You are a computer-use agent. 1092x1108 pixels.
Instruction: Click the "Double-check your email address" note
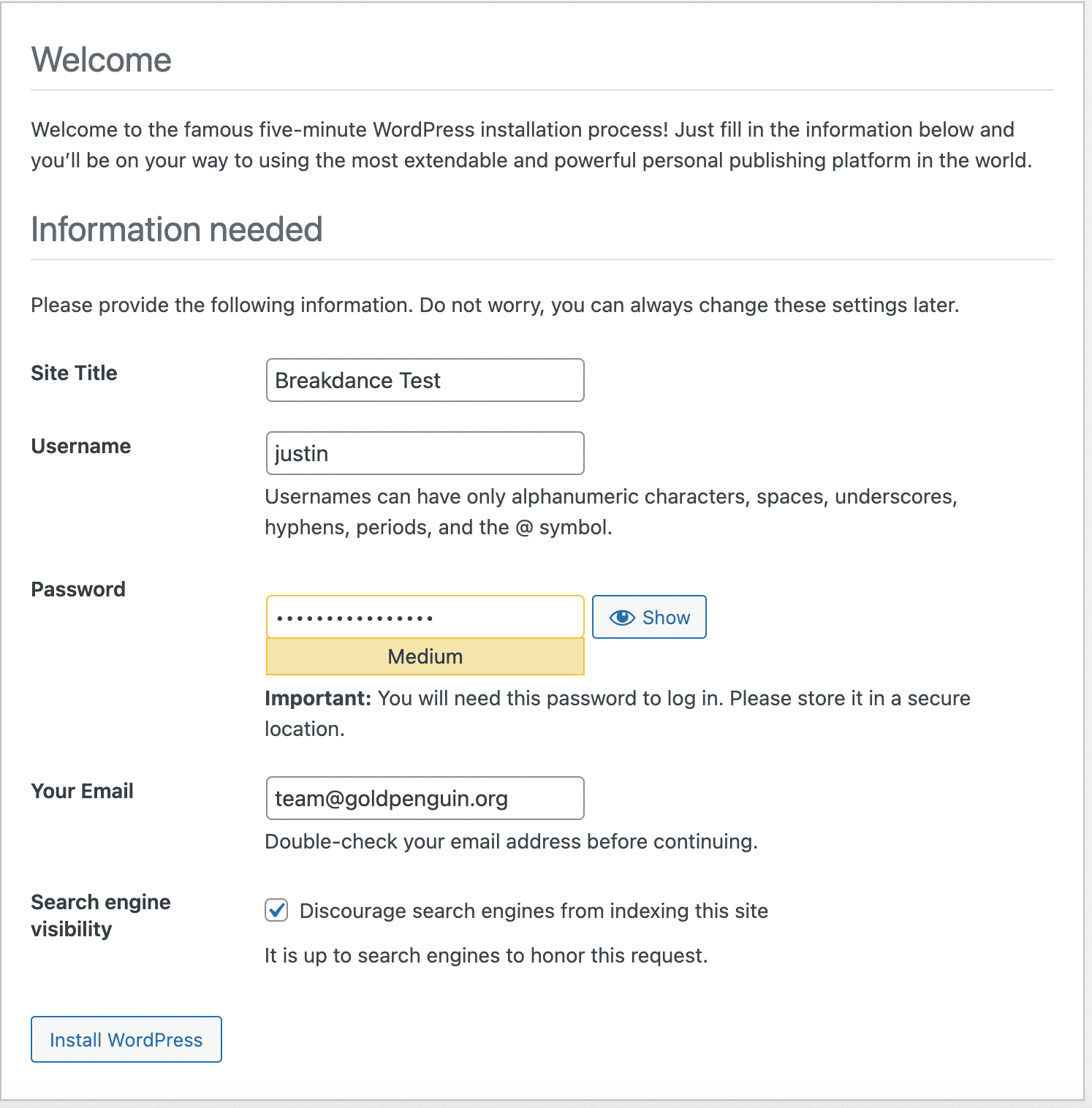pyautogui.click(x=511, y=841)
